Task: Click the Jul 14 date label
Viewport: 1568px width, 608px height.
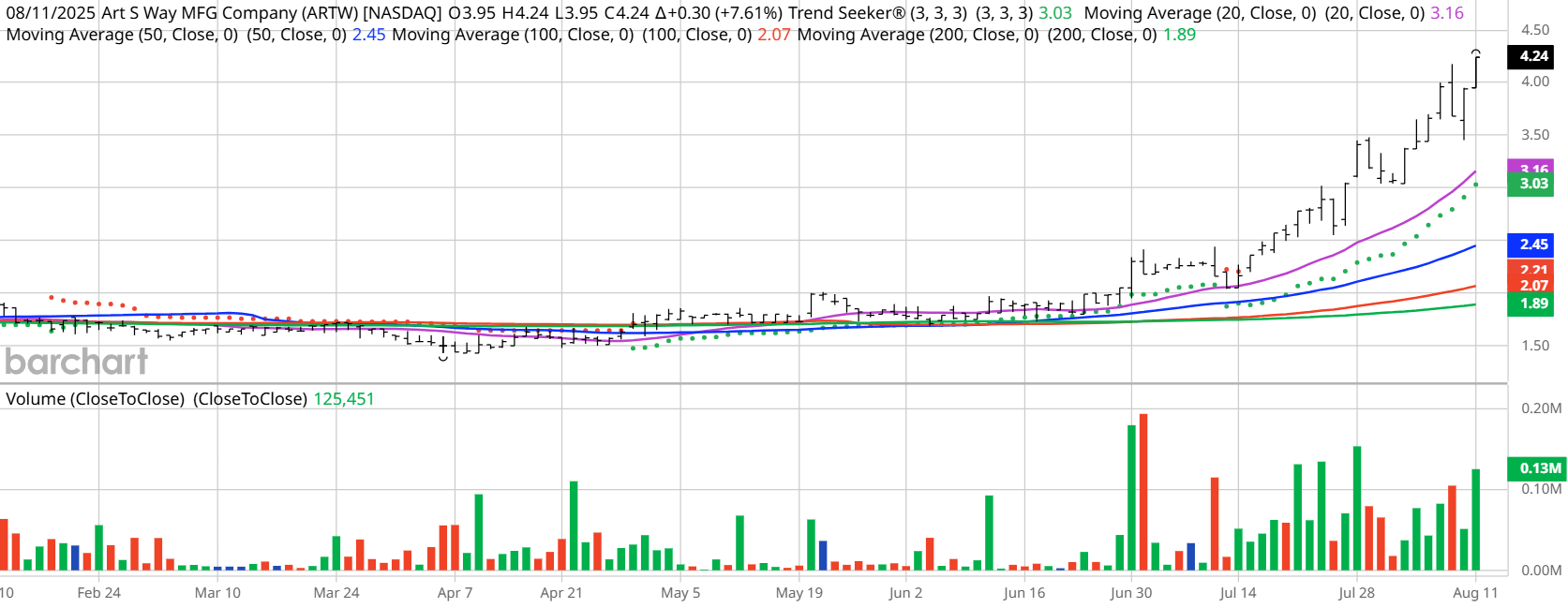Action: coord(1238,593)
